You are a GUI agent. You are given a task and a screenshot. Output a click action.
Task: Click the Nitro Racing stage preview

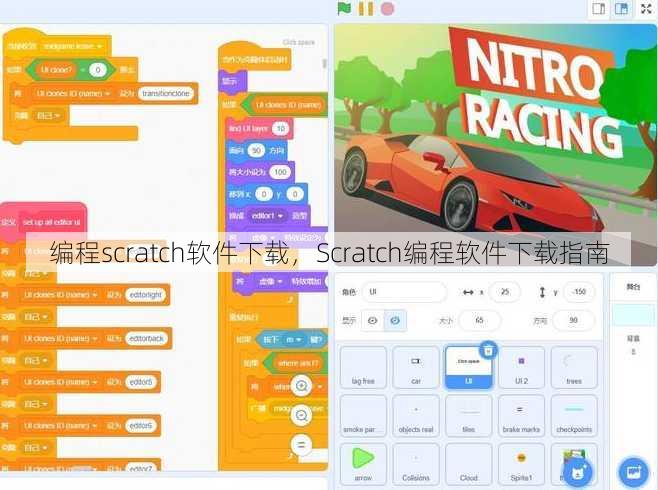(x=495, y=144)
